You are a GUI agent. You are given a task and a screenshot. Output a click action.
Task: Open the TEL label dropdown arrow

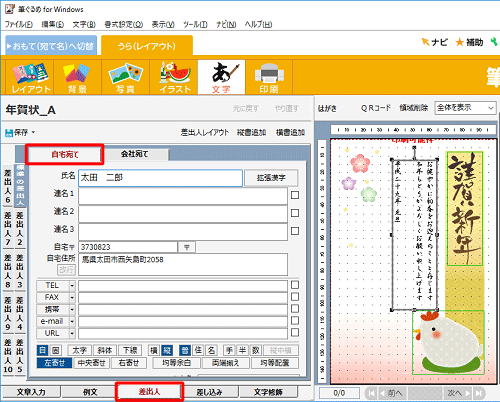click(72, 286)
